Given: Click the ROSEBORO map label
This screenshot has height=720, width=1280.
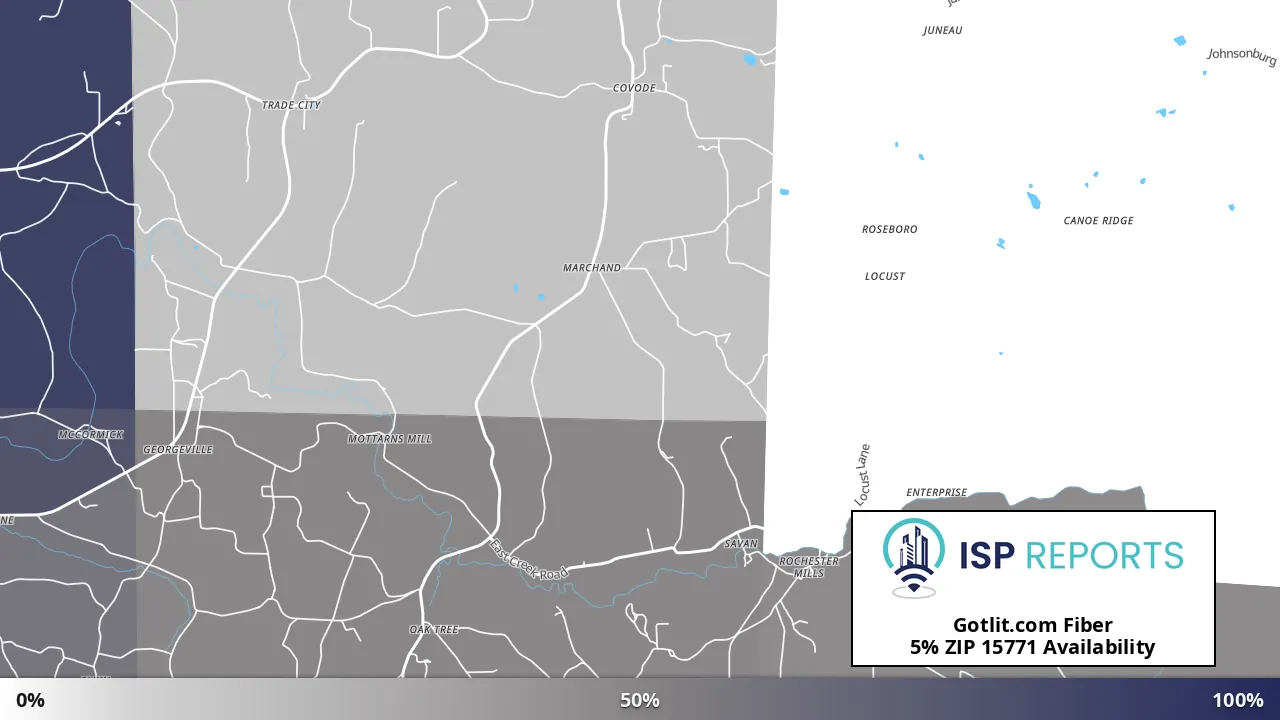Looking at the screenshot, I should coord(890,229).
